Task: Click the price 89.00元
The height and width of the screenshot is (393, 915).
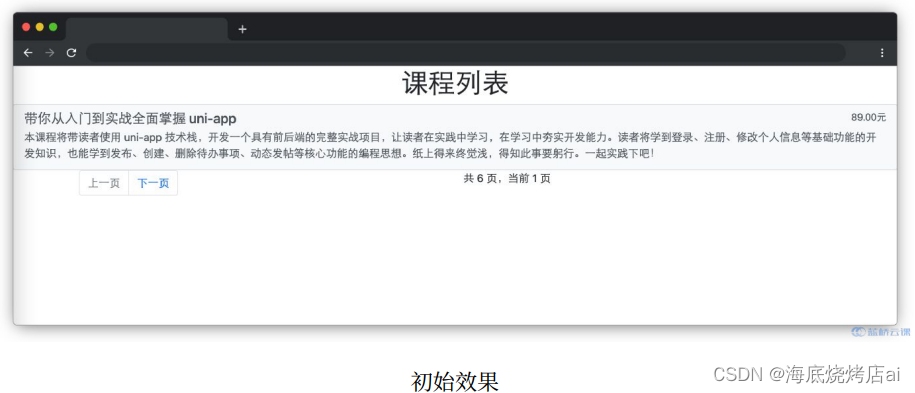Action: [868, 117]
